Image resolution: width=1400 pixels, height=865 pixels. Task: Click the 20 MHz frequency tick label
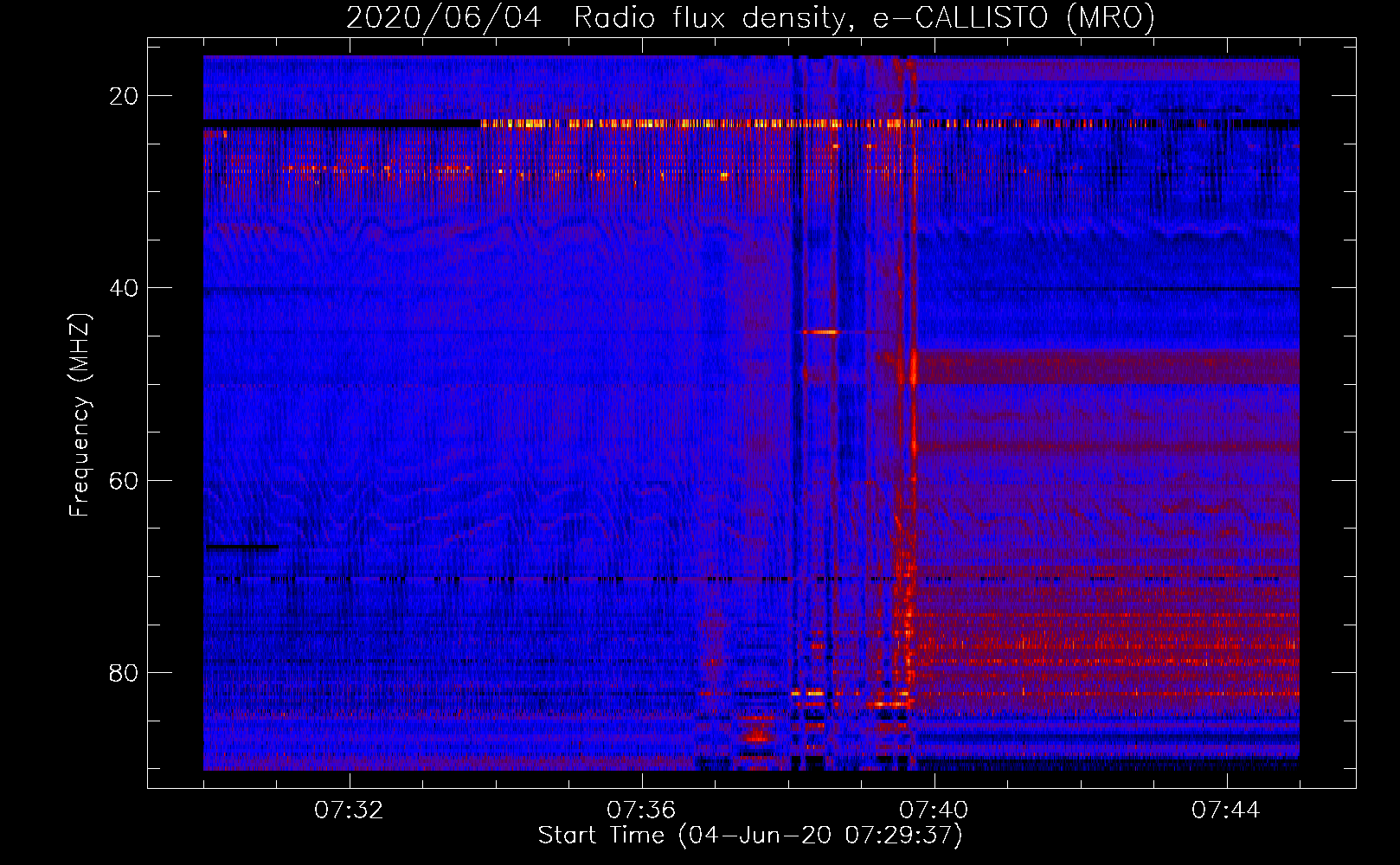(124, 96)
